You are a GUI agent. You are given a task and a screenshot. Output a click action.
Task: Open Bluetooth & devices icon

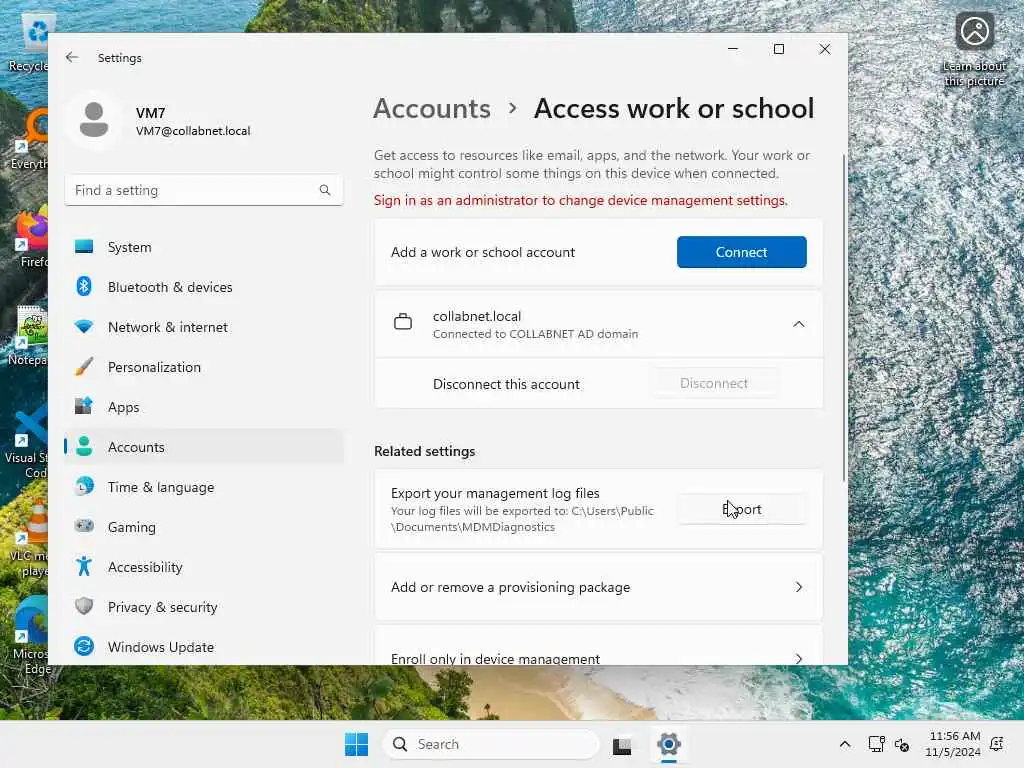84,287
